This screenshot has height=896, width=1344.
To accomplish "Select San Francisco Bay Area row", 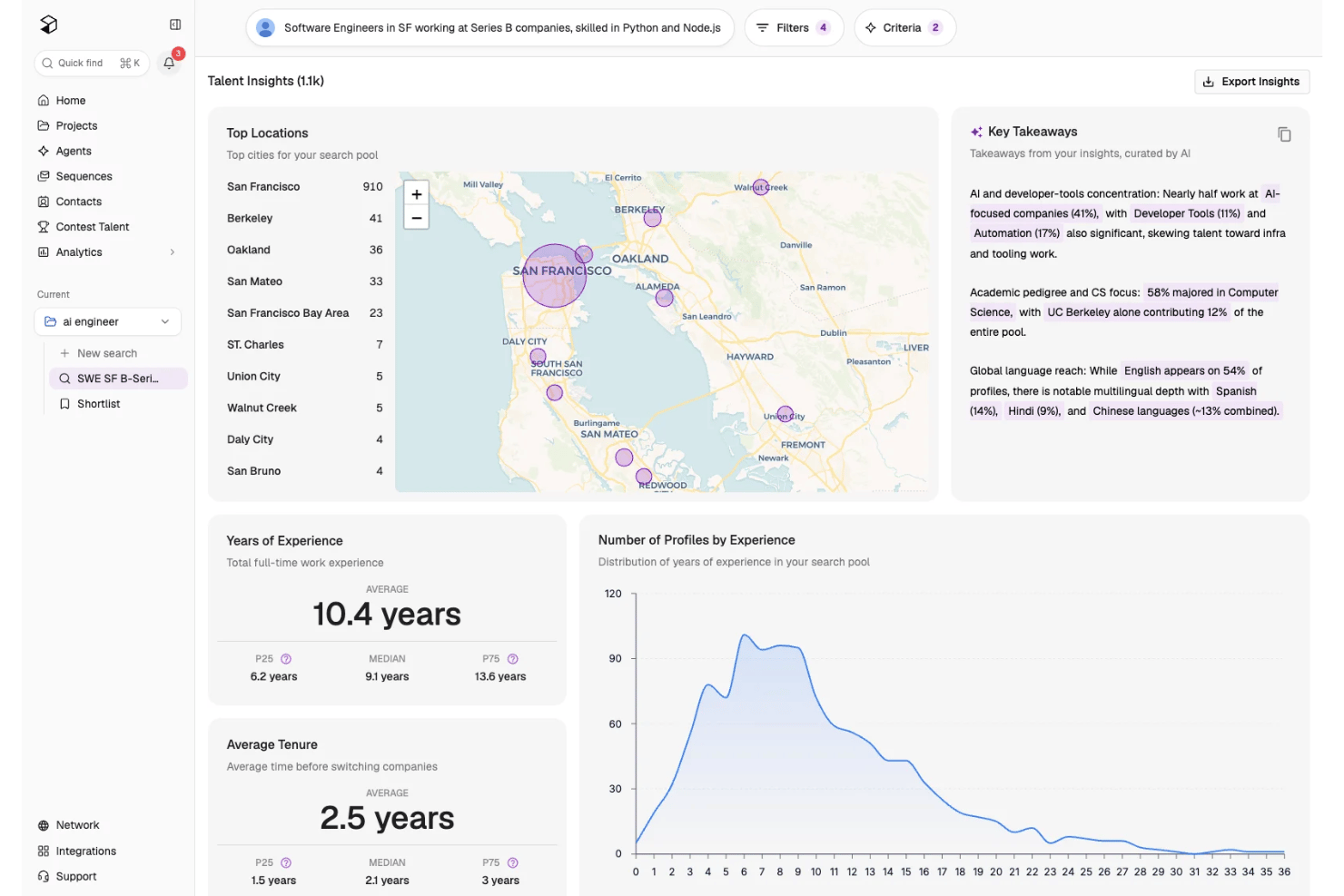I will 305,313.
